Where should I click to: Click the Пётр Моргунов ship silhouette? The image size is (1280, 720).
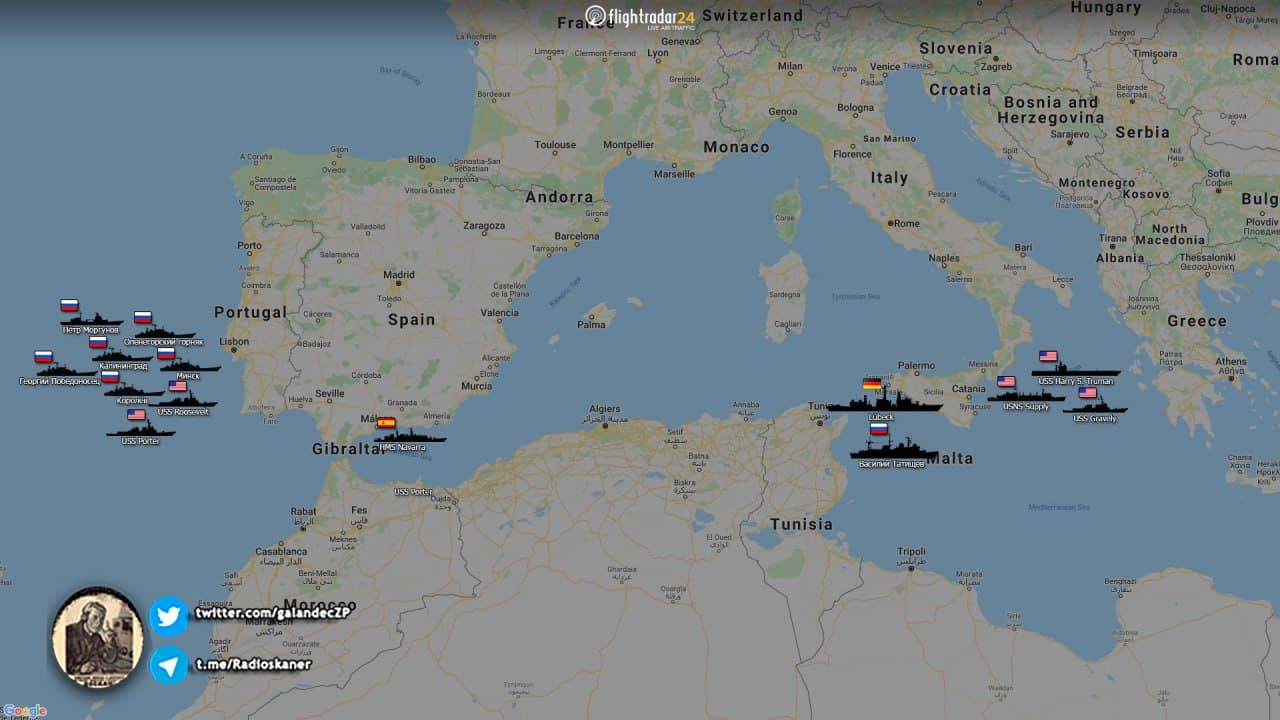tap(91, 320)
